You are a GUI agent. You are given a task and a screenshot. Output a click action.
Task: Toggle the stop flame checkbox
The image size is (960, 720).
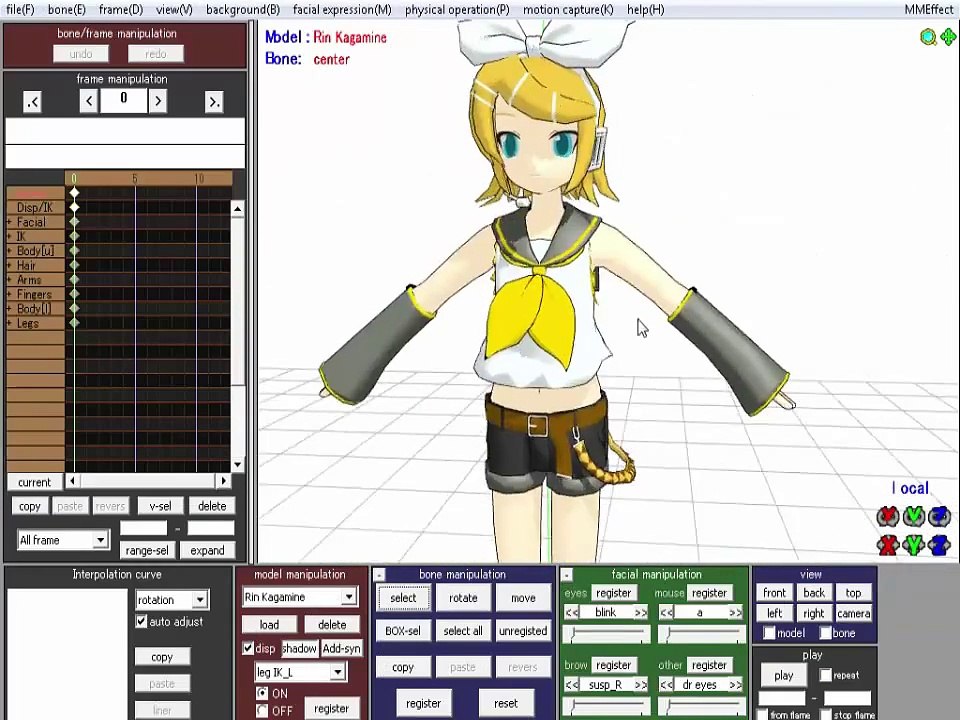point(826,714)
